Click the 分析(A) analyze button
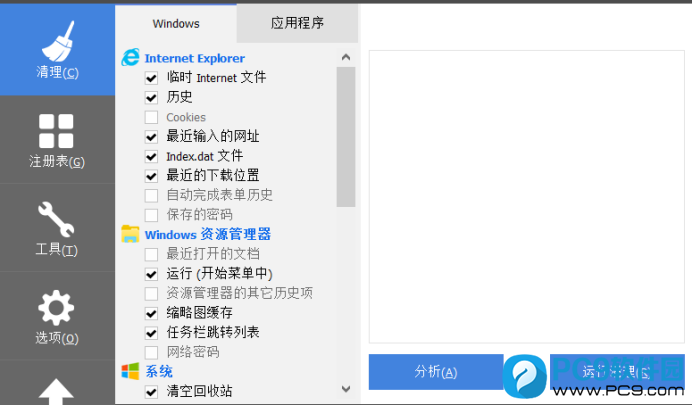This screenshot has height=406, width=693. 436,372
